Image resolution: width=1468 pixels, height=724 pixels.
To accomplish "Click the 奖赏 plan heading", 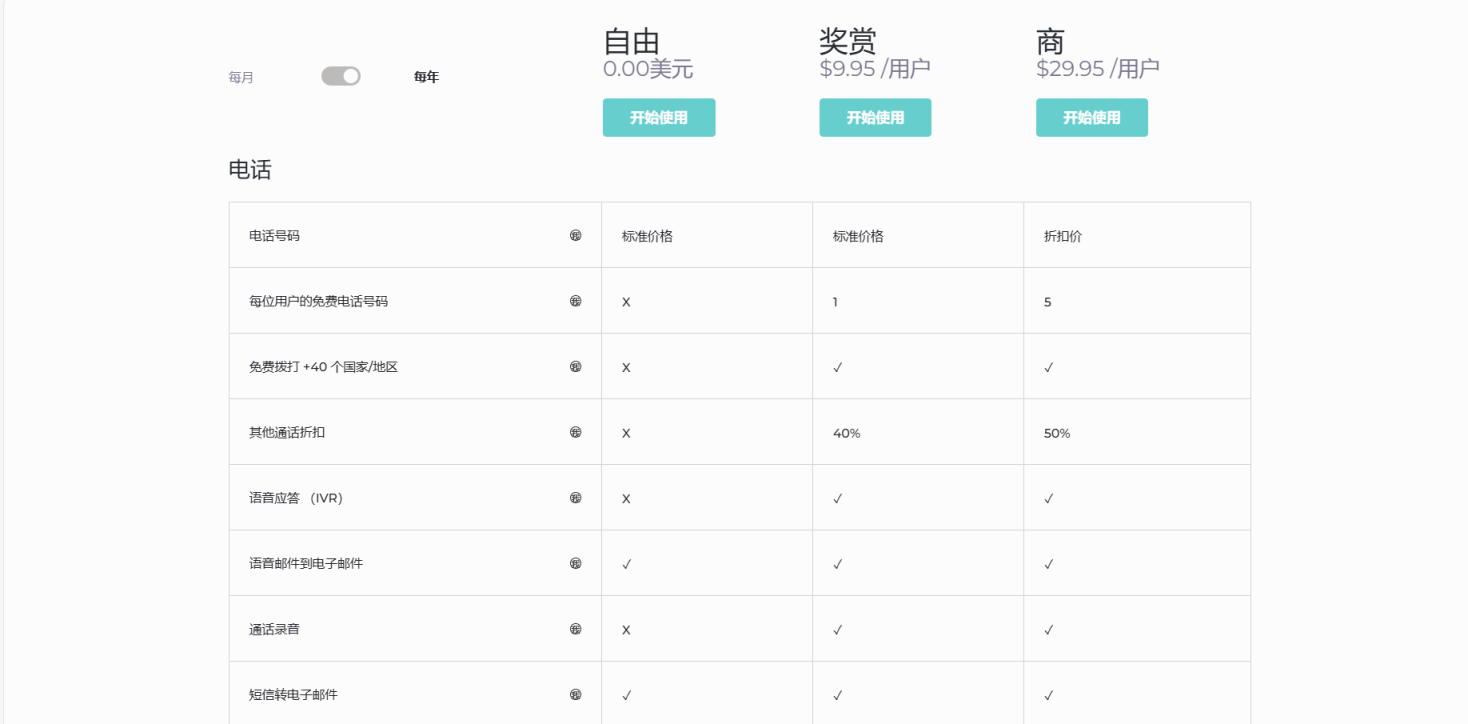I will pos(848,42).
